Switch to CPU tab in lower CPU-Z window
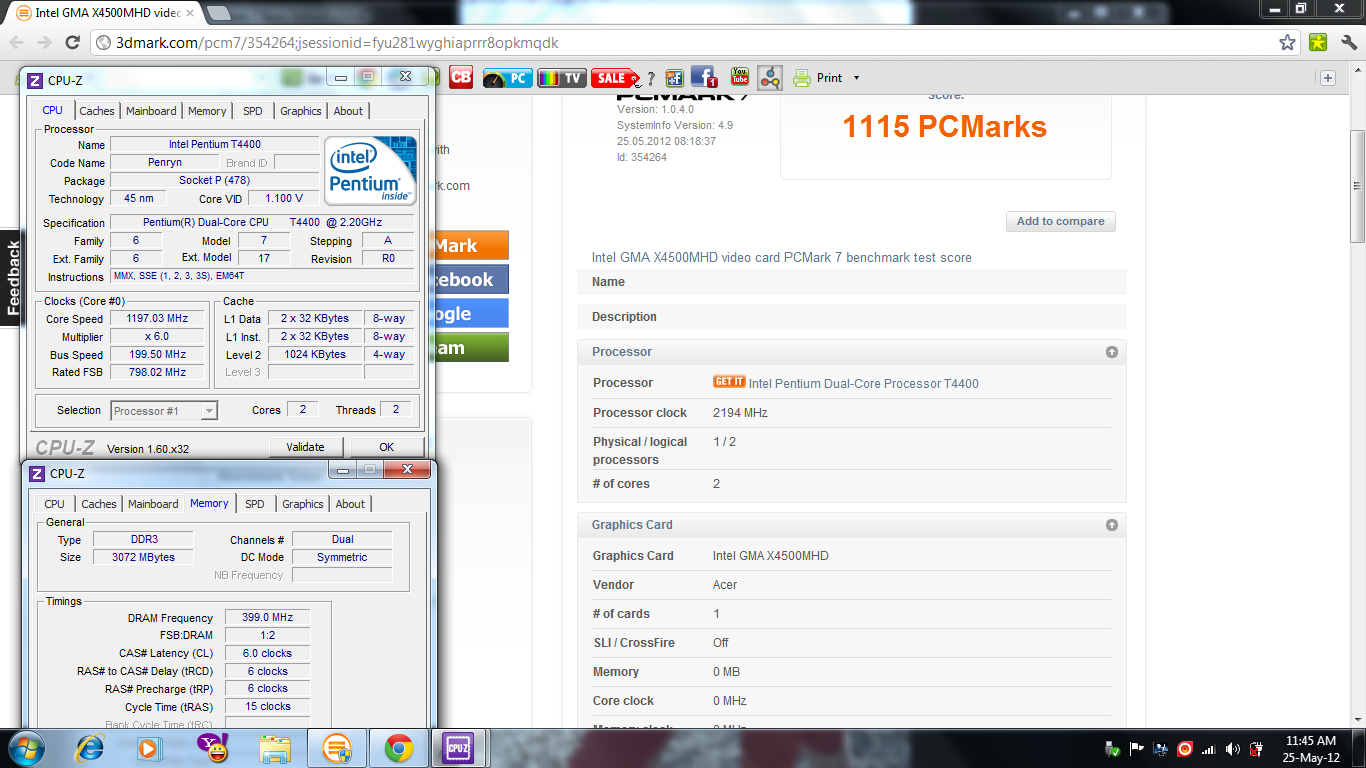Screen dimensions: 1366x768 (55, 504)
